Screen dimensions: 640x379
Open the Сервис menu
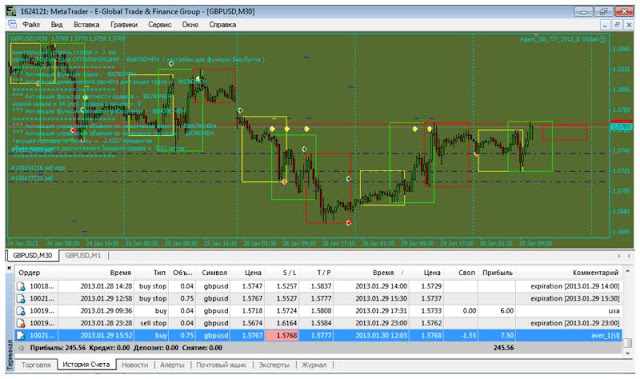(x=159, y=24)
